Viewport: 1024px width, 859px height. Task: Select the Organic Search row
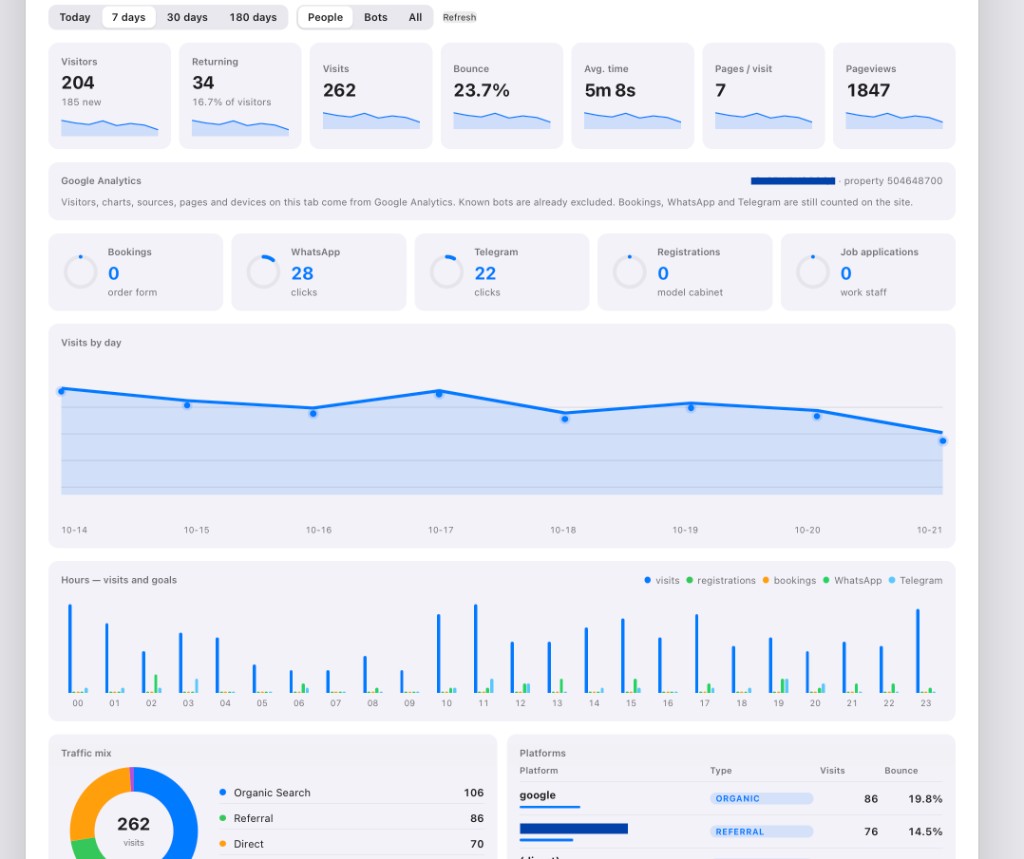pos(351,792)
